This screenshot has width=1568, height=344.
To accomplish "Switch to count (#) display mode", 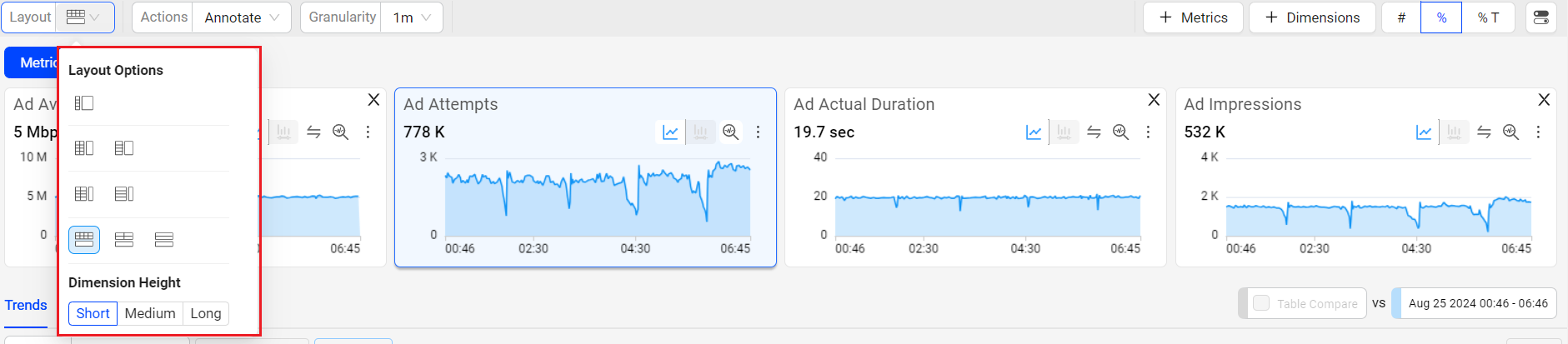I will [1401, 17].
